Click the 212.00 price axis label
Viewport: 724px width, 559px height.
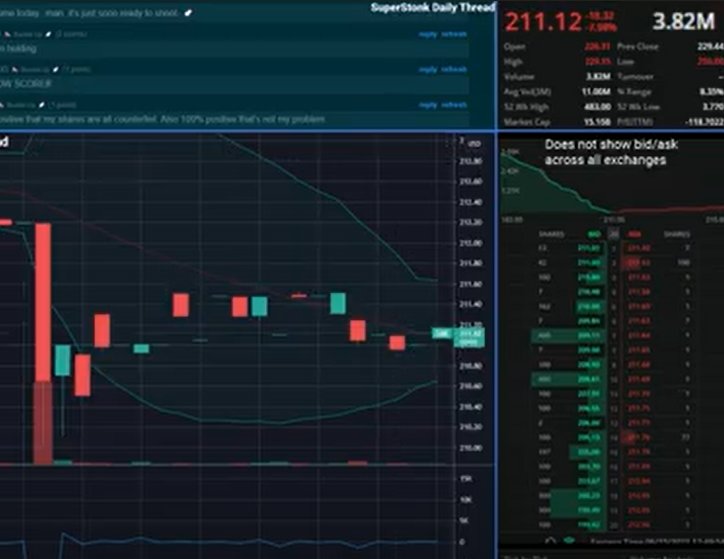(x=471, y=243)
